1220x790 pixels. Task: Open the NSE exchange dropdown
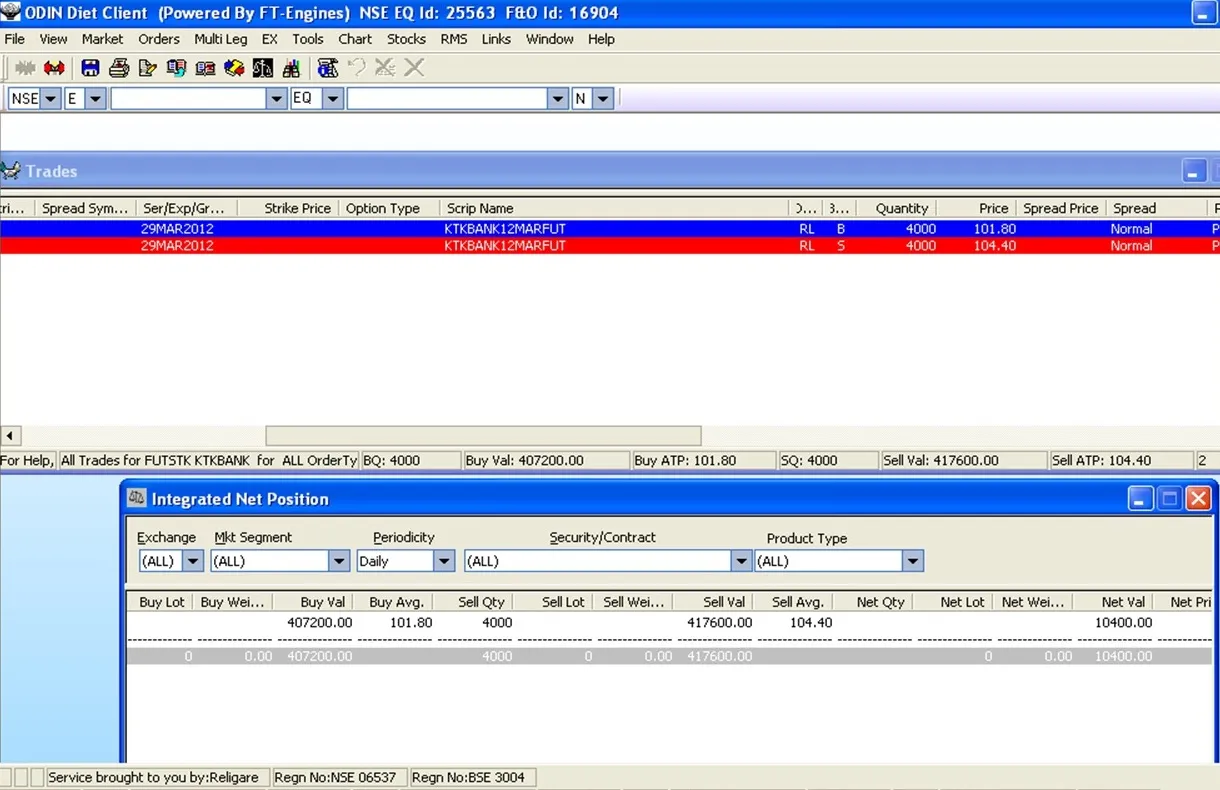[x=51, y=99]
